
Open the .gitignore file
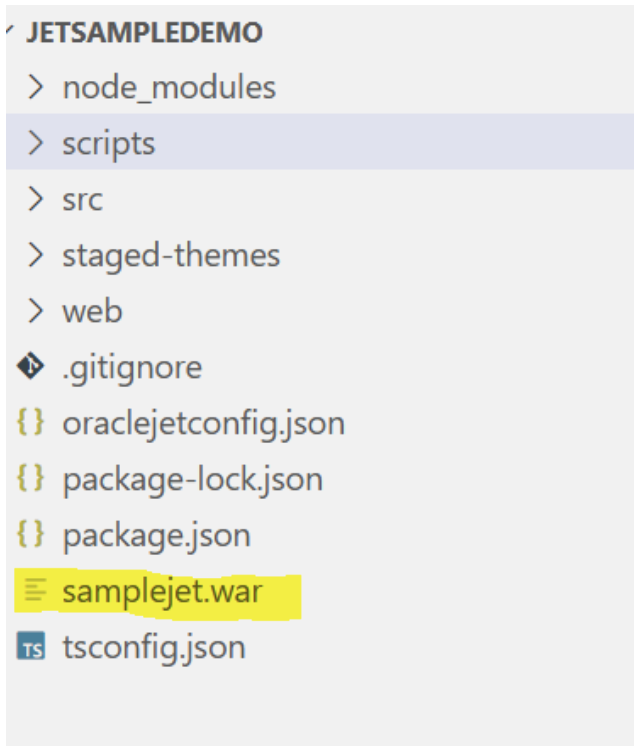point(132,367)
